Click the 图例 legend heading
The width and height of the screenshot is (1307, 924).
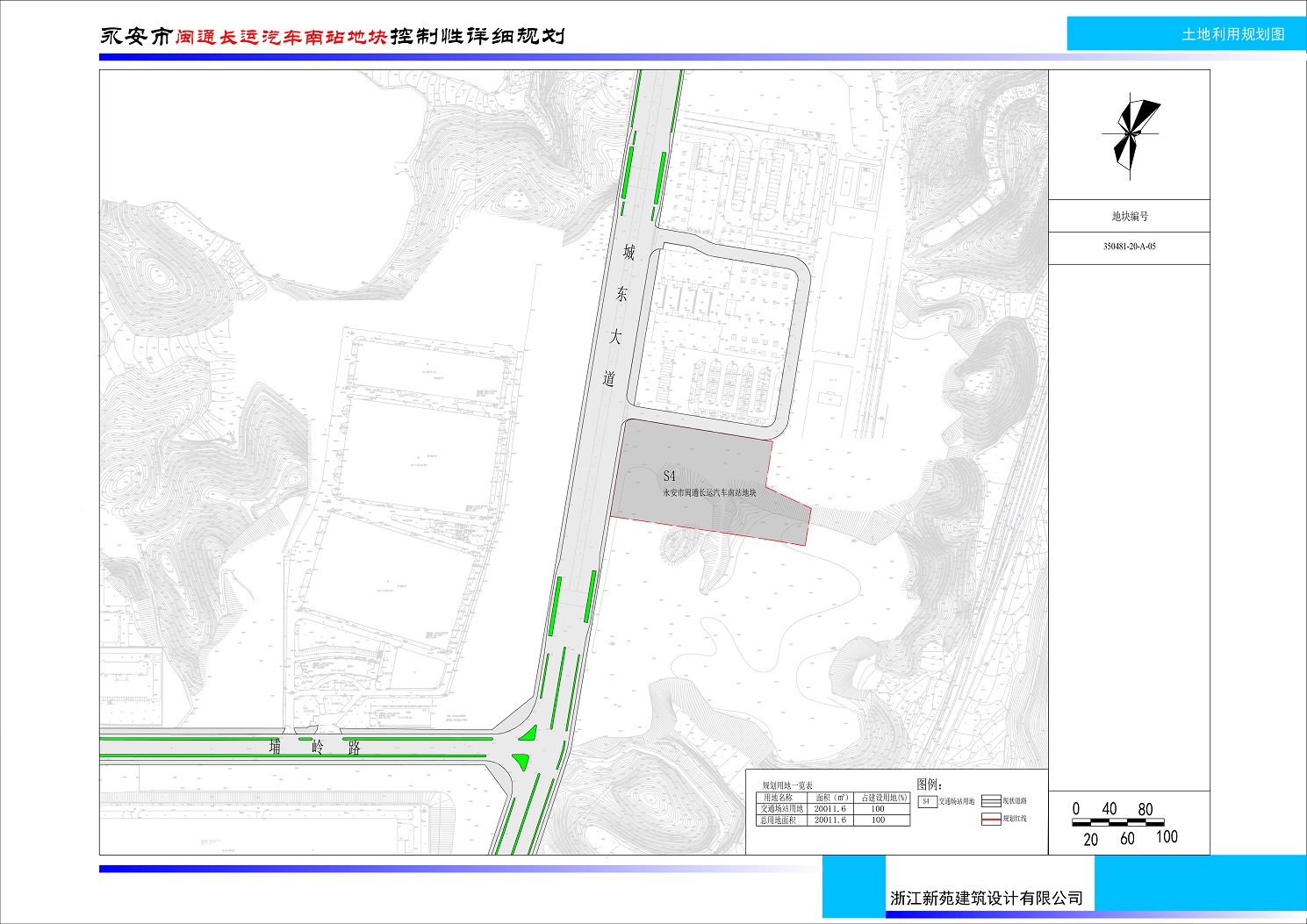point(929,784)
